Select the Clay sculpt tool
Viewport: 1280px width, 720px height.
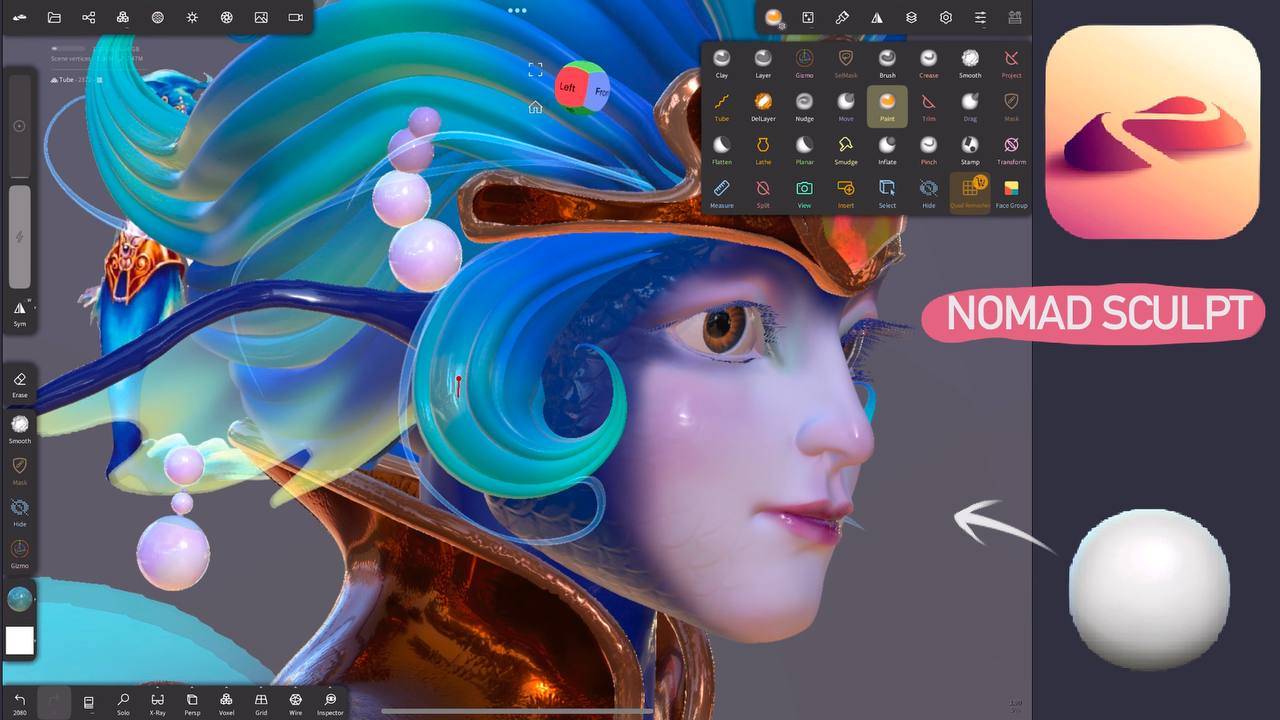pyautogui.click(x=721, y=63)
